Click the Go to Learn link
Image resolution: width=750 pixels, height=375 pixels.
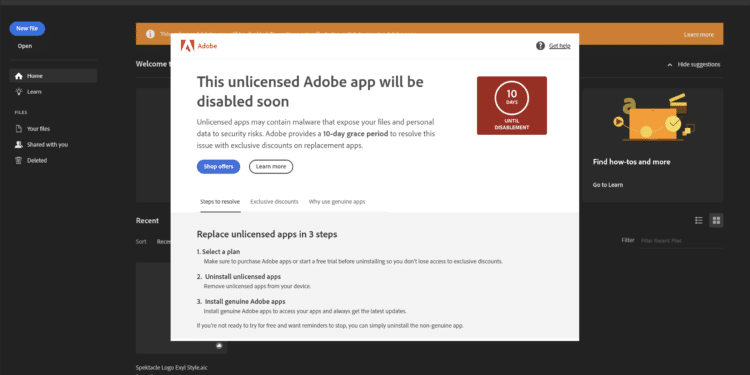607,185
